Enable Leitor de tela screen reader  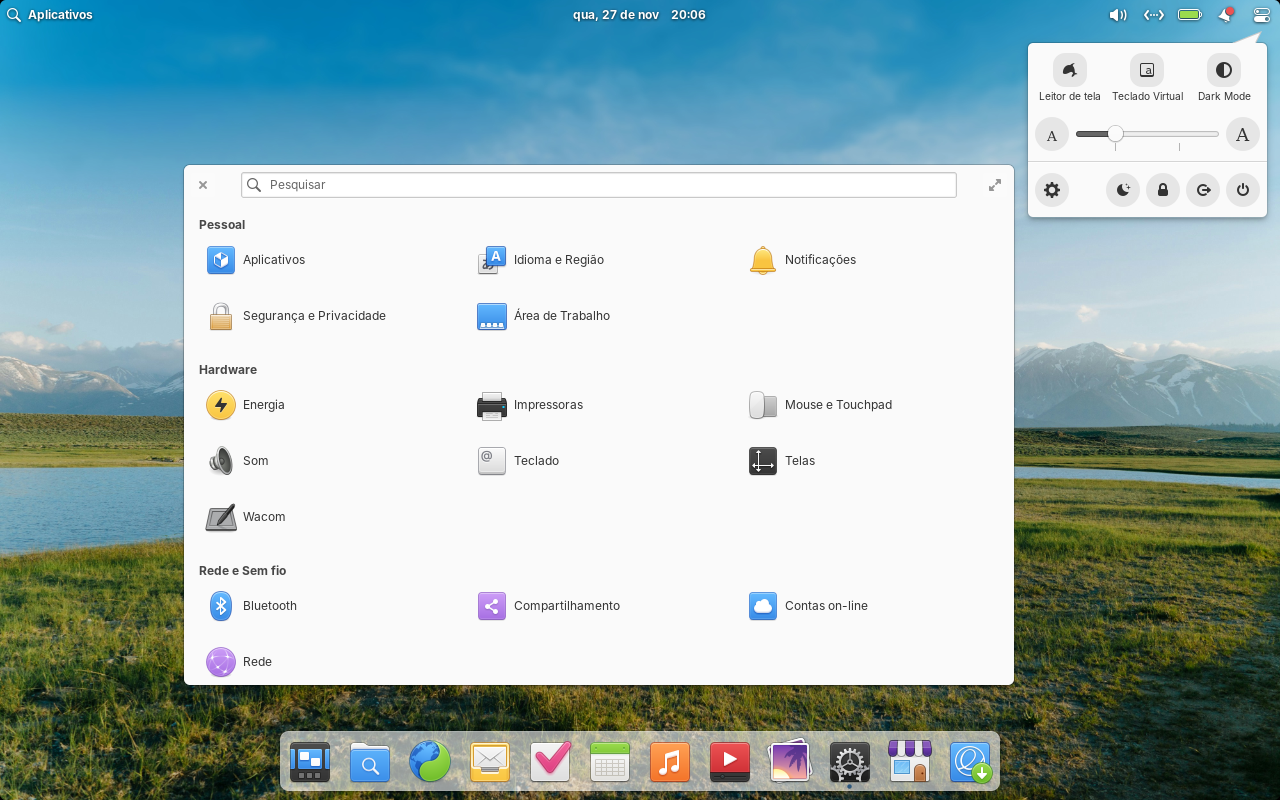(x=1068, y=70)
